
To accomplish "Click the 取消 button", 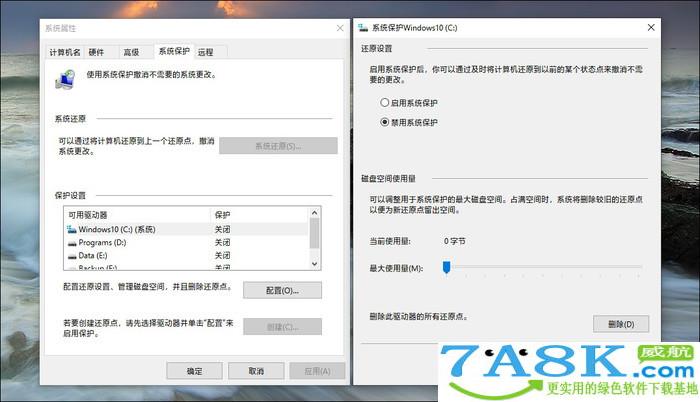I will click(256, 371).
